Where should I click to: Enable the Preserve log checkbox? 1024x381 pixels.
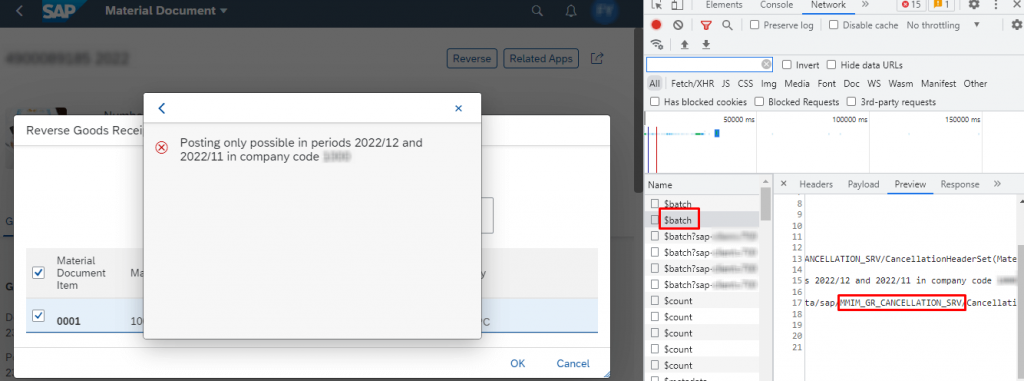pyautogui.click(x=754, y=25)
